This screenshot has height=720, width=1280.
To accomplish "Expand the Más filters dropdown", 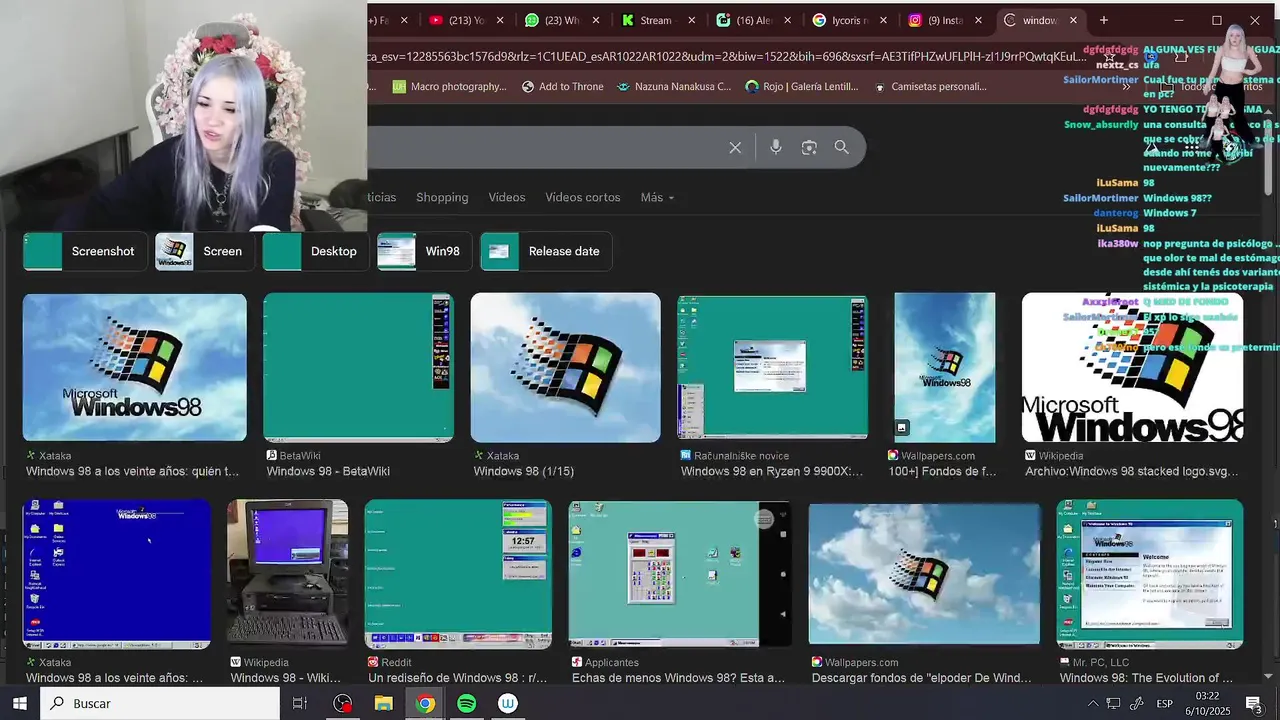I will (x=657, y=198).
